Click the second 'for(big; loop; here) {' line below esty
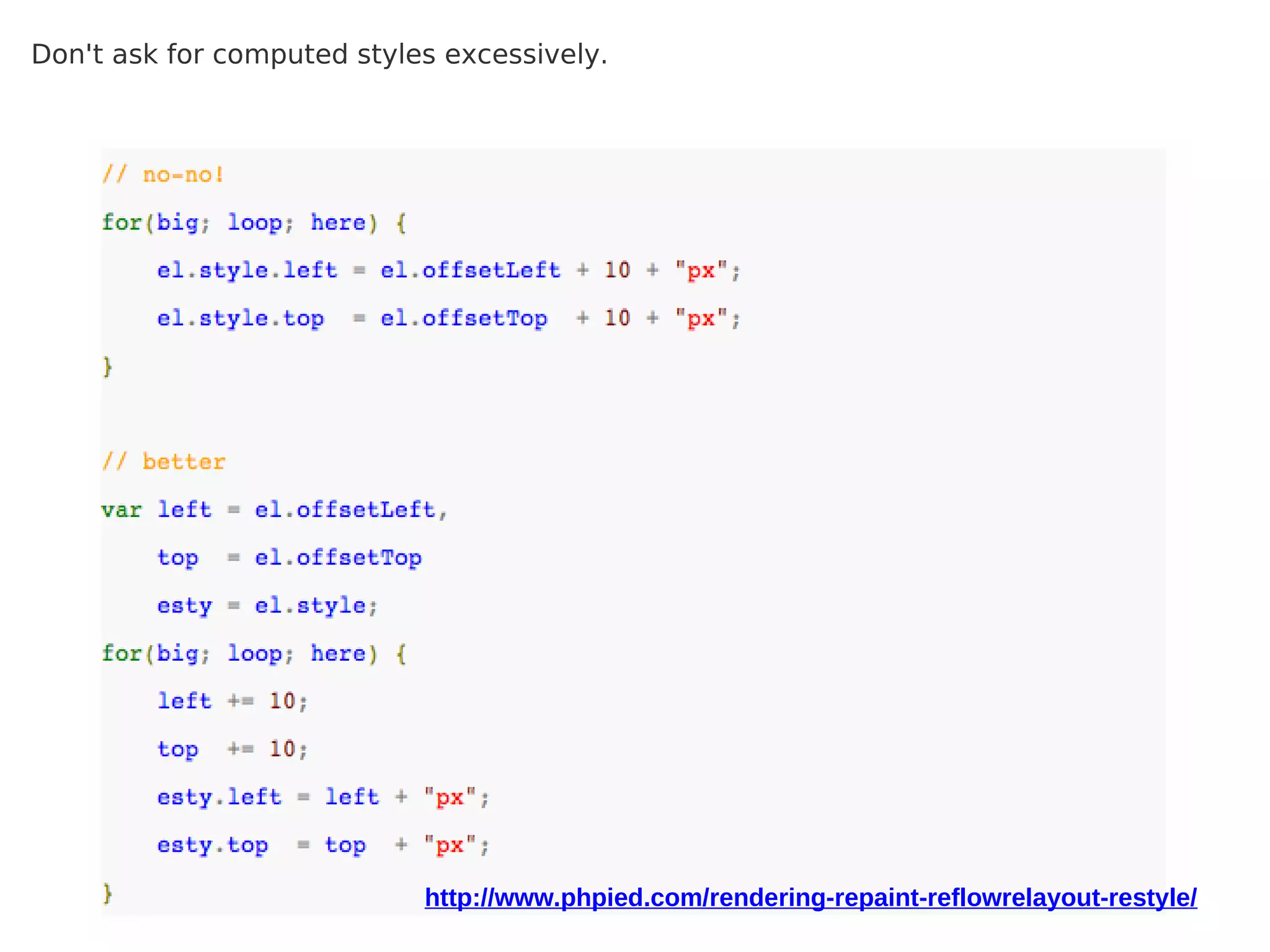Screen dimensions: 1270x952 coord(254,654)
